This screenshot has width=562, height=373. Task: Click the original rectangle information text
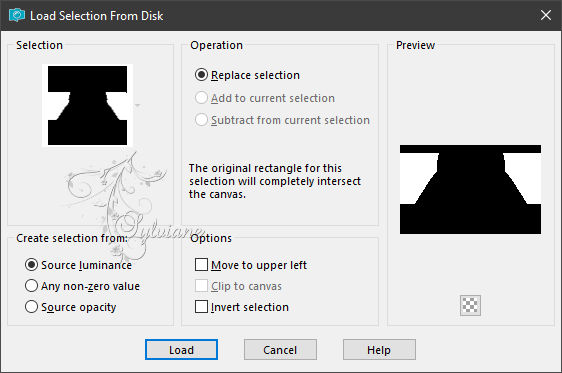275,181
